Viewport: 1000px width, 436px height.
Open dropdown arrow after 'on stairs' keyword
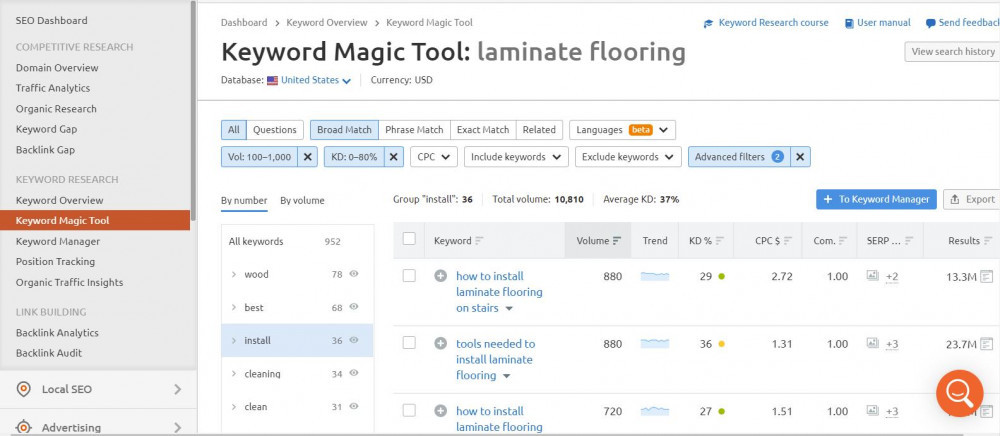coord(509,309)
